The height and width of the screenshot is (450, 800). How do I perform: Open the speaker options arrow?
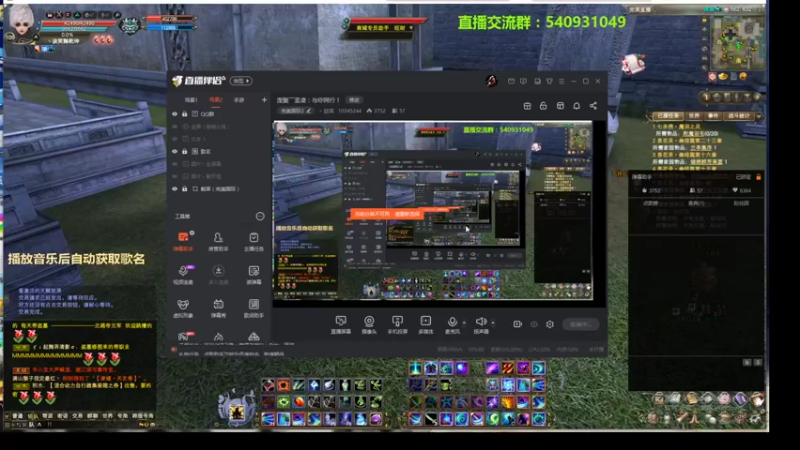click(493, 322)
